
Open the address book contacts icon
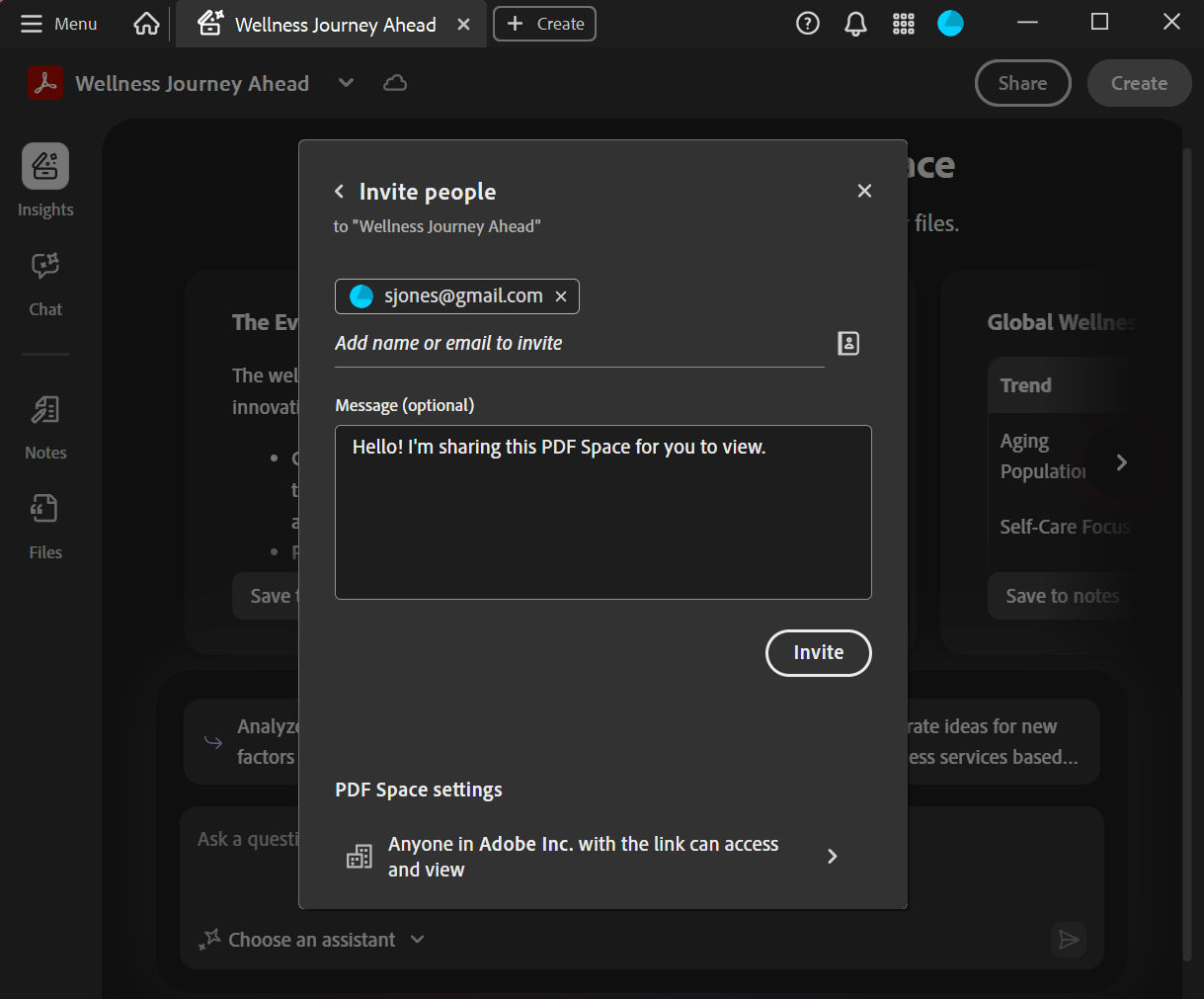[x=848, y=343]
